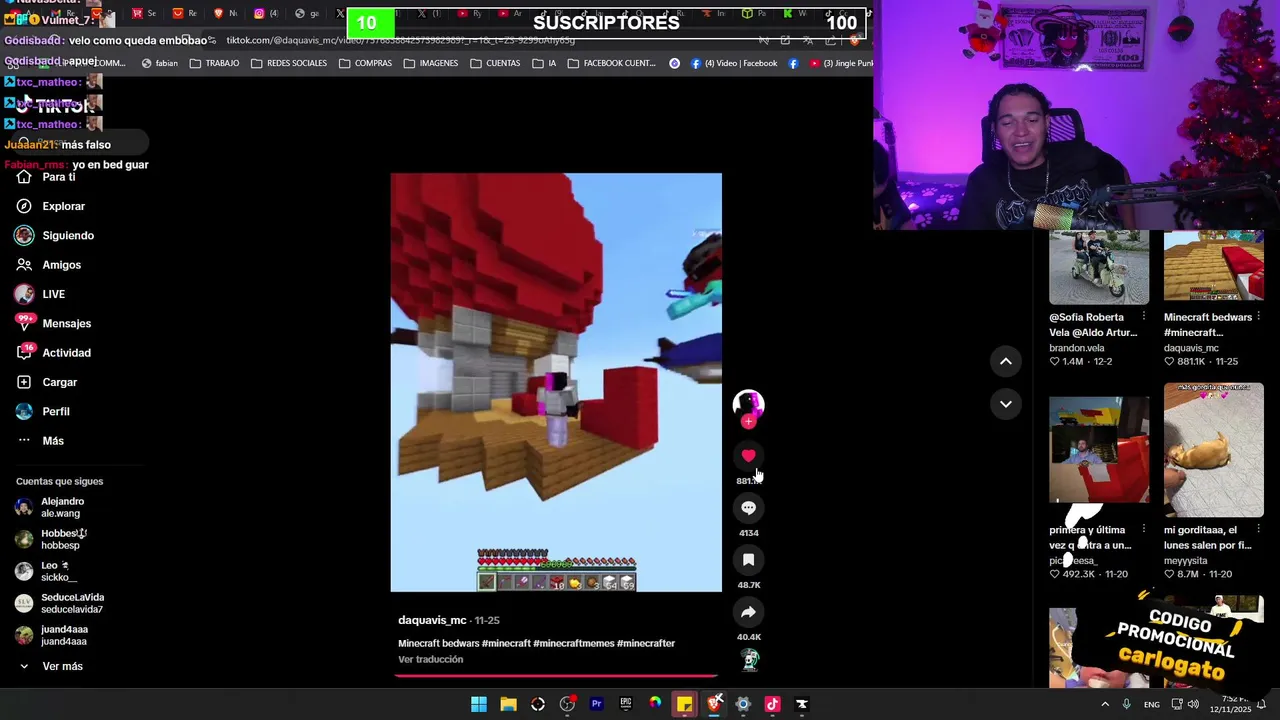This screenshot has height=720, width=1280.
Task: Open FACEBOOK CUENT... bookmarks folder
Action: 611,63
